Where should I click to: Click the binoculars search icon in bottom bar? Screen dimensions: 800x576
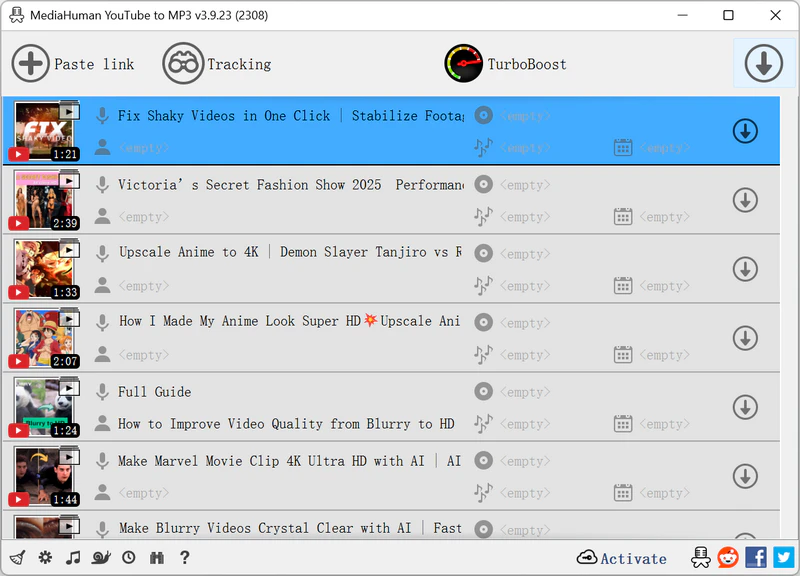pyautogui.click(x=157, y=558)
